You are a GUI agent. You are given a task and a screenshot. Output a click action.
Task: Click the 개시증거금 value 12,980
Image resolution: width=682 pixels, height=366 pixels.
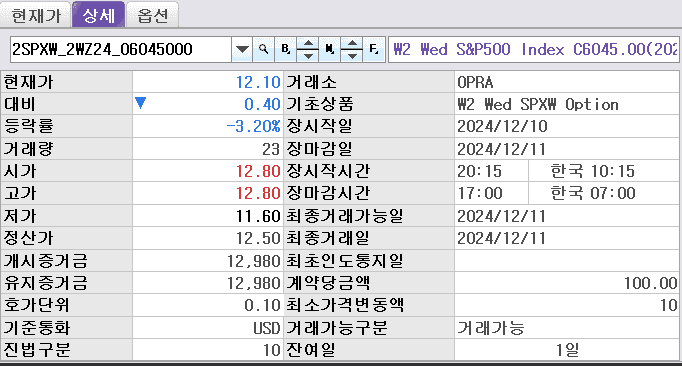[254, 261]
